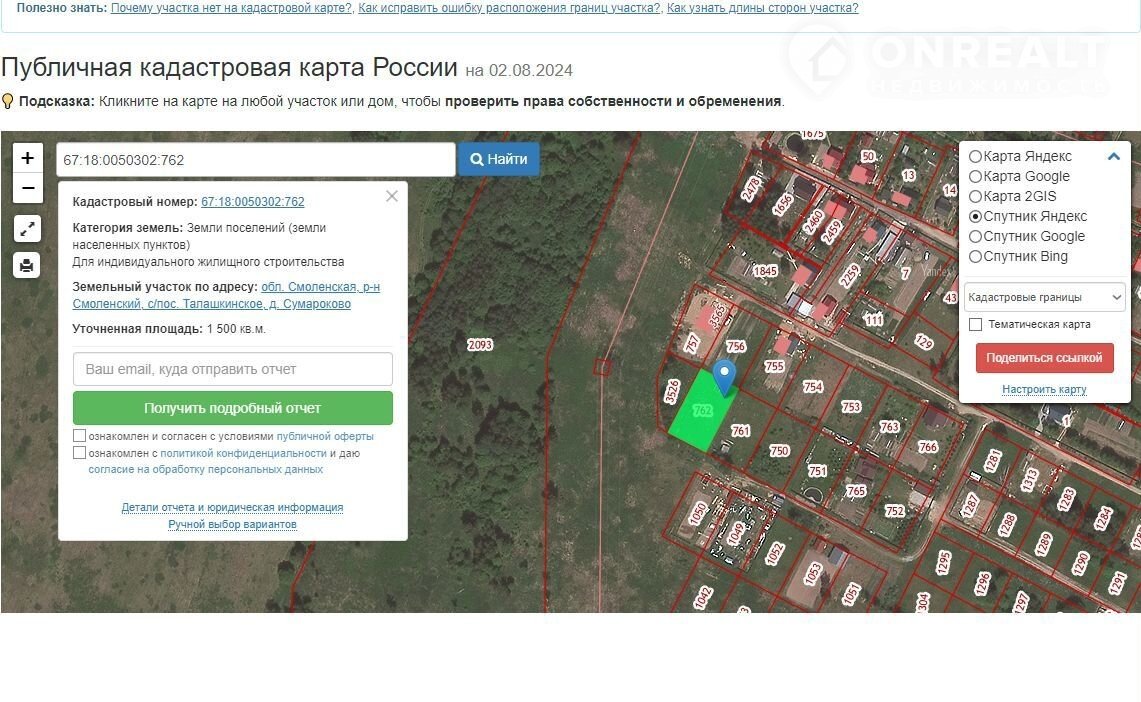
Task: Click the email input field
Action: pos(232,369)
